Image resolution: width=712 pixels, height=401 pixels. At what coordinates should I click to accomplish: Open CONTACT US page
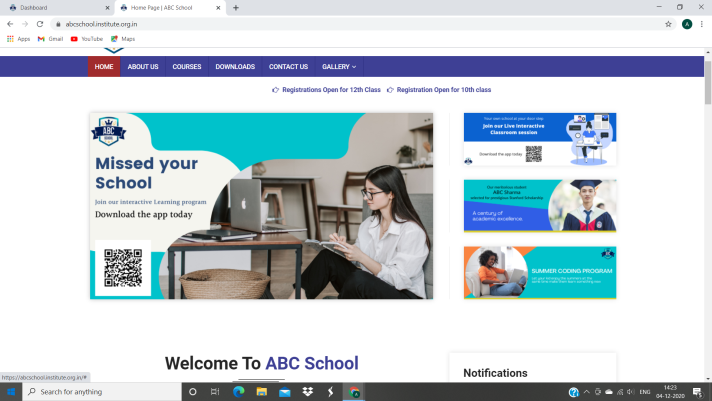[x=288, y=67]
